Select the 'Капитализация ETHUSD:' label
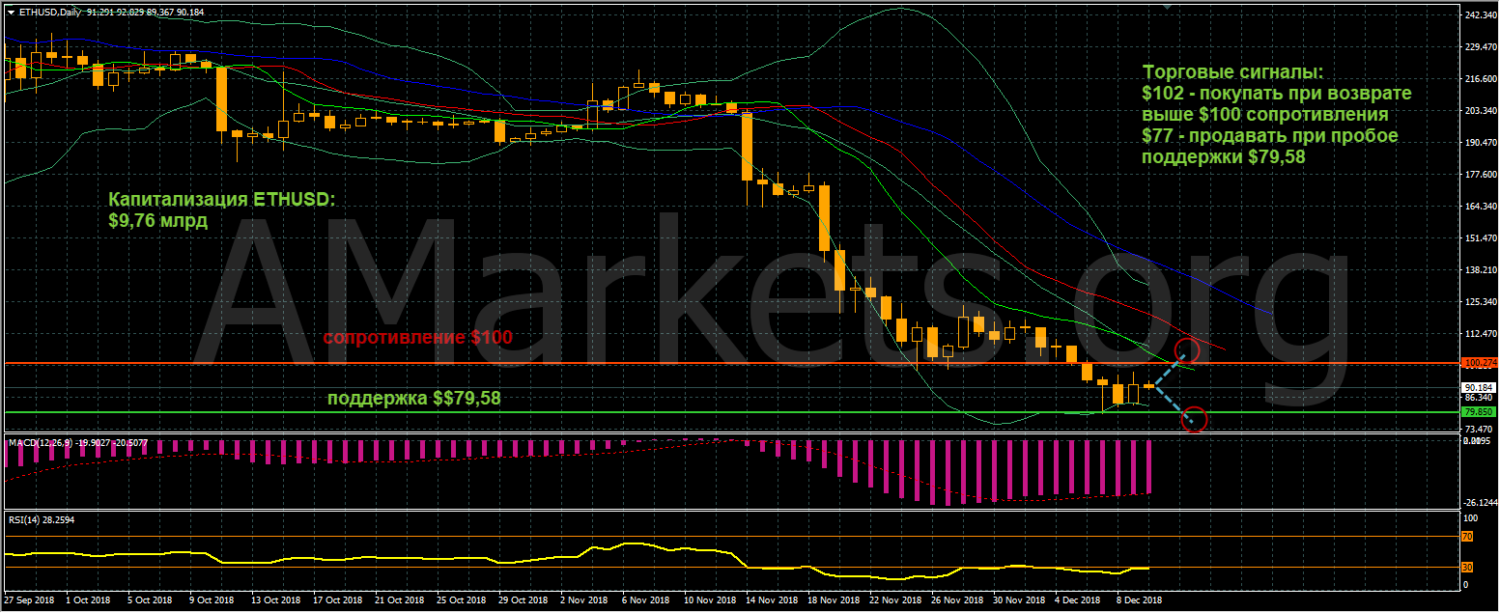Viewport: 1500px width, 613px height. (223, 199)
